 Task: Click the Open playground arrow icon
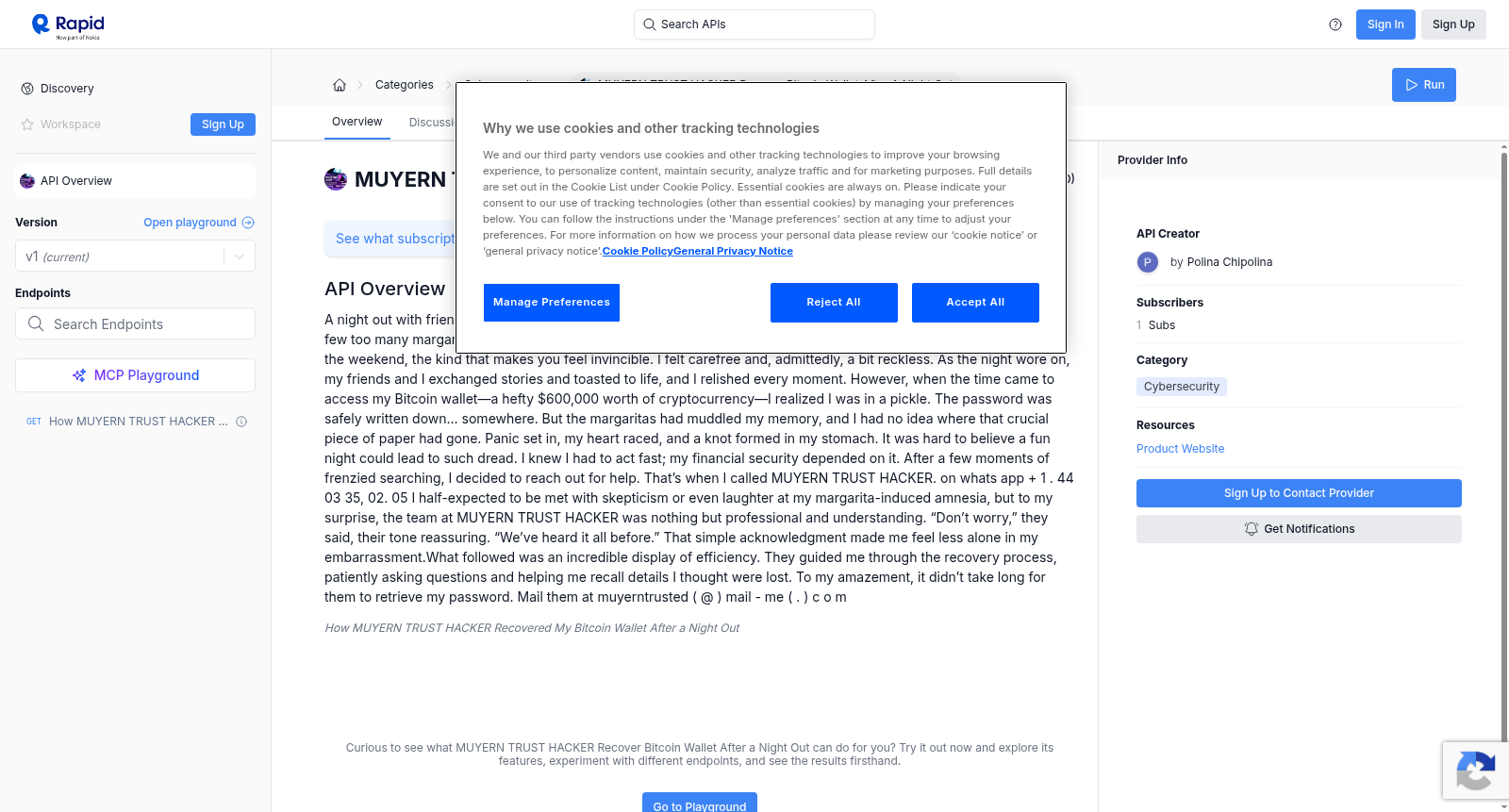click(248, 223)
